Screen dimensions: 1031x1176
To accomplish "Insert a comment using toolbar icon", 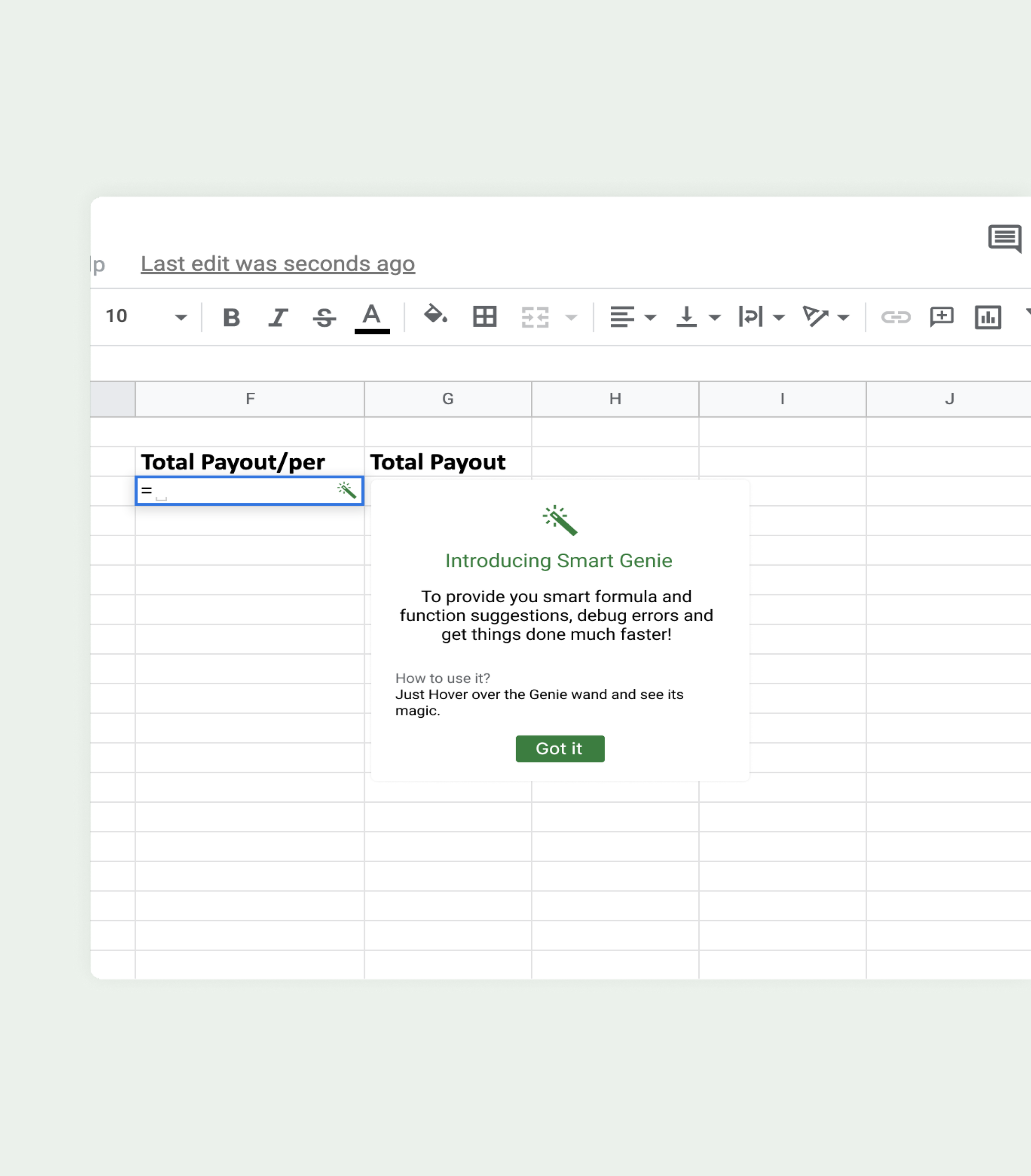I will (942, 317).
